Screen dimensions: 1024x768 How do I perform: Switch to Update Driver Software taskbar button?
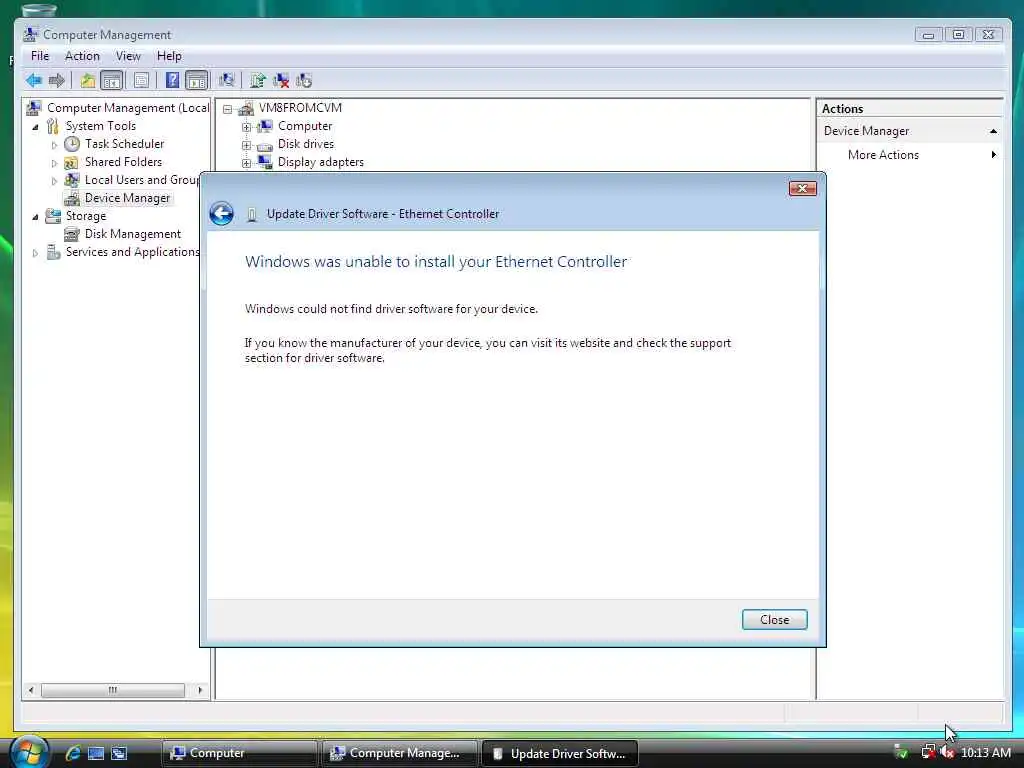pyautogui.click(x=560, y=753)
